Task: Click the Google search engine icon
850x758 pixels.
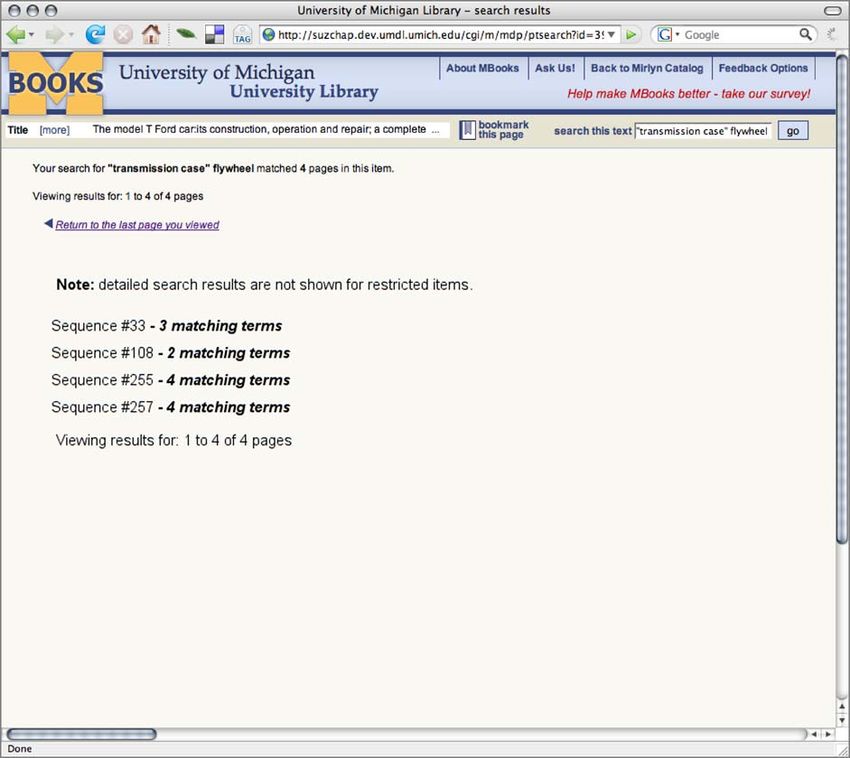Action: coord(665,35)
